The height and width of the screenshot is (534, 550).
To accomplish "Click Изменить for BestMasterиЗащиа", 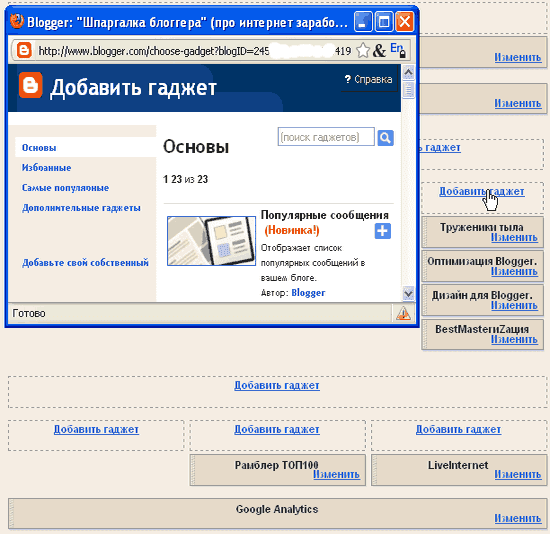I will tap(514, 339).
